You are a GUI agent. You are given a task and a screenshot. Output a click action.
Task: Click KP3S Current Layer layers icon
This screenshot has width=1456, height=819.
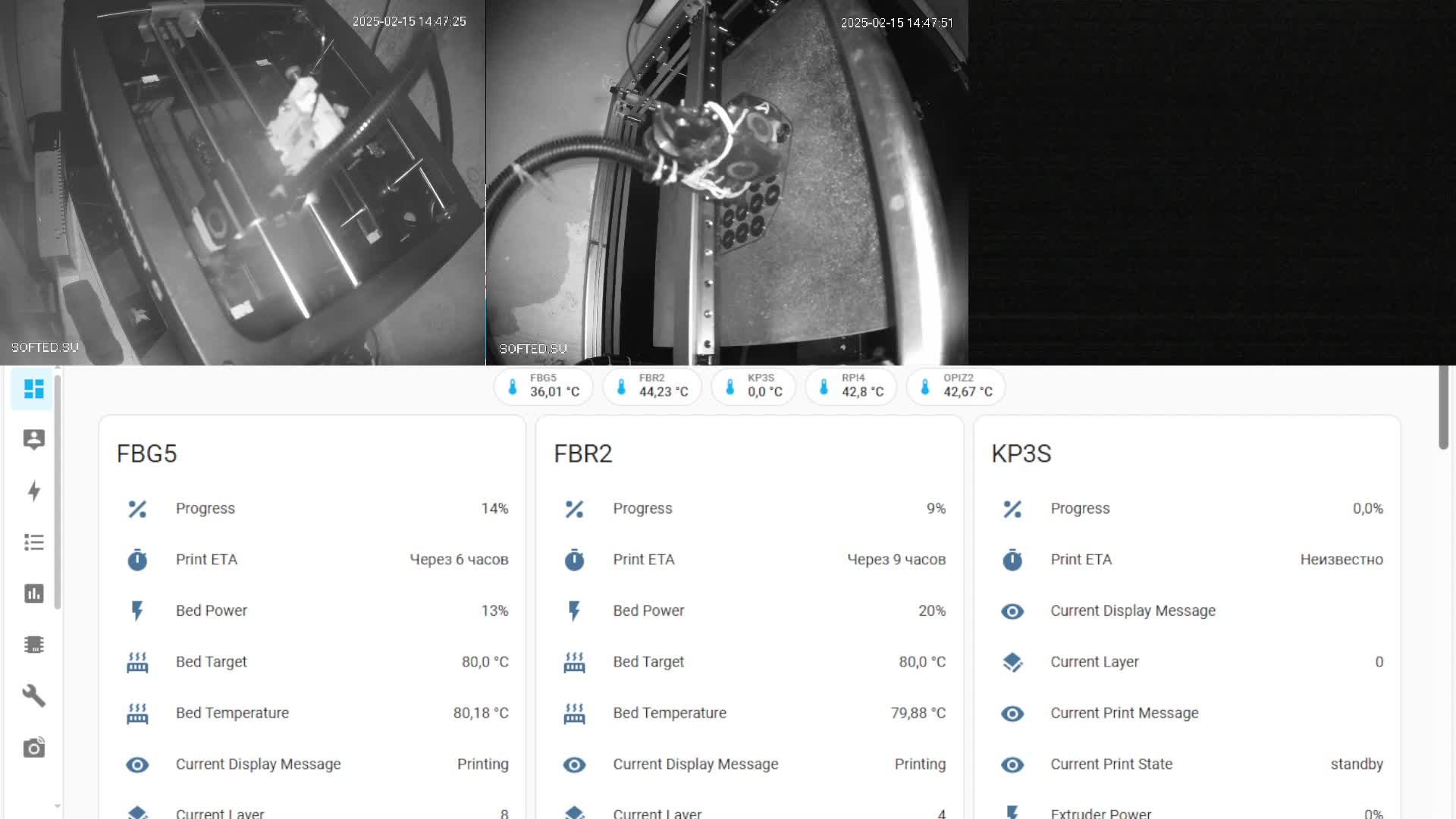[x=1012, y=662]
